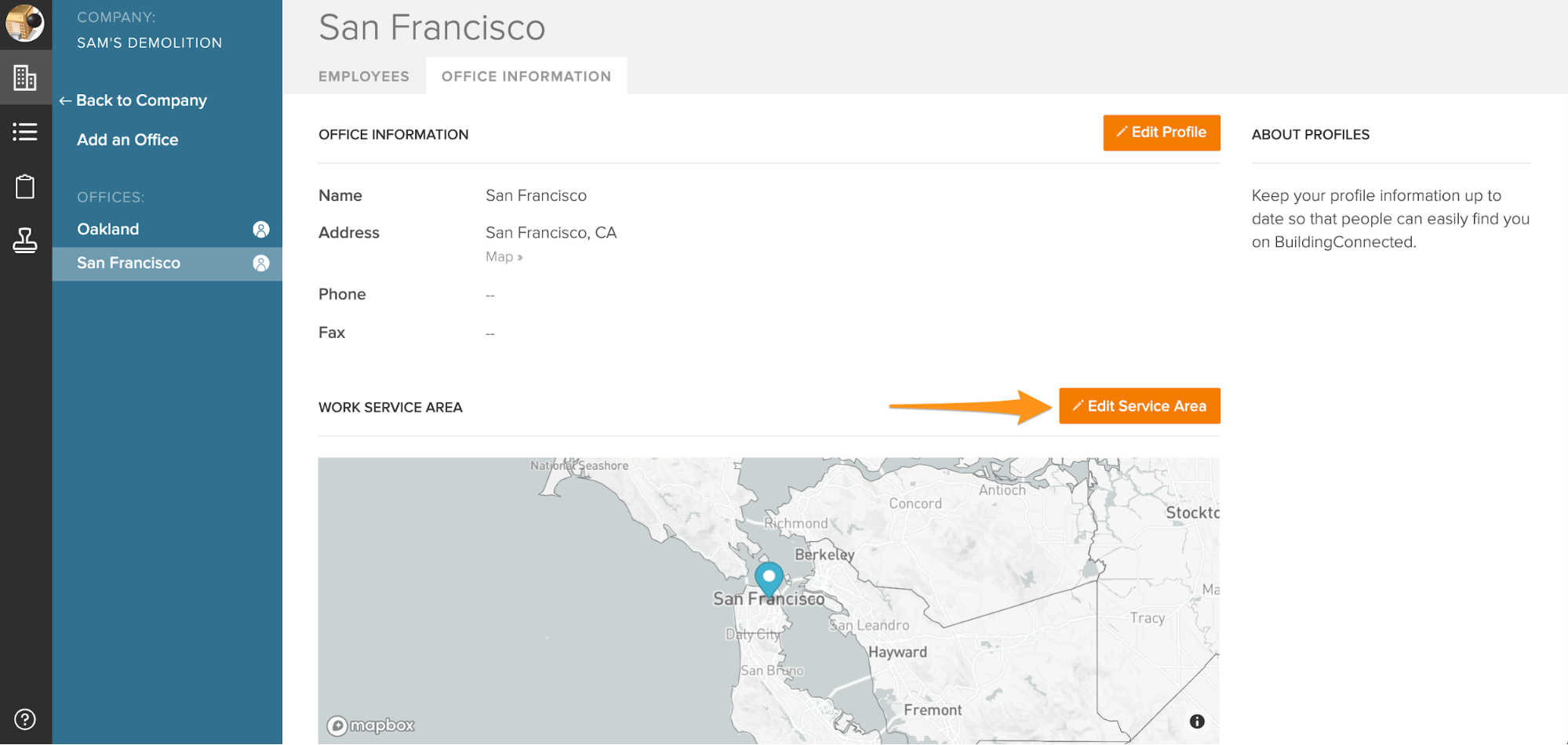Select San Francisco office in sidebar

(x=129, y=263)
